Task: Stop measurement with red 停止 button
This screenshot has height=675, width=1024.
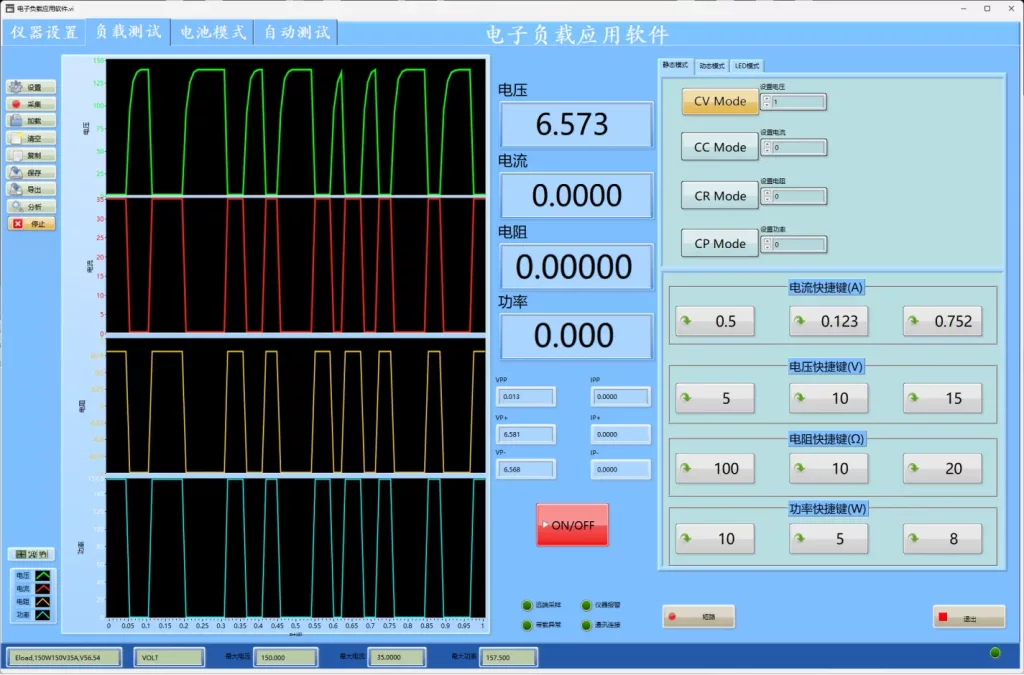Action: coord(31,223)
